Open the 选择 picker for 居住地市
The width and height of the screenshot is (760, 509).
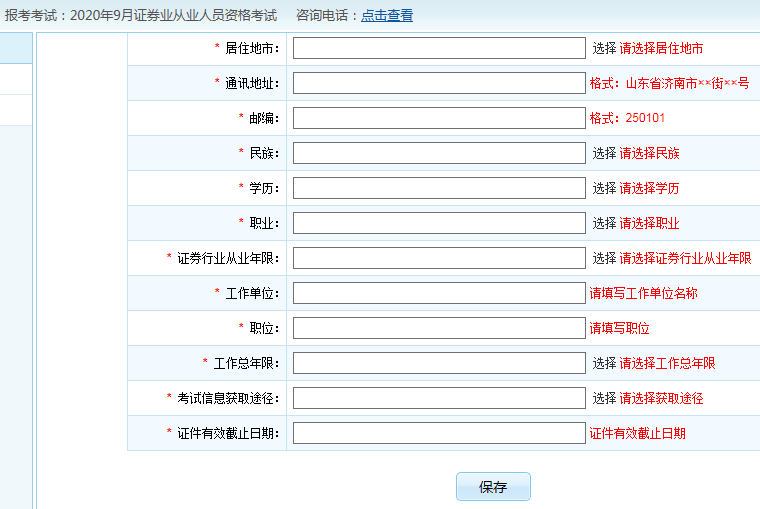coord(604,48)
